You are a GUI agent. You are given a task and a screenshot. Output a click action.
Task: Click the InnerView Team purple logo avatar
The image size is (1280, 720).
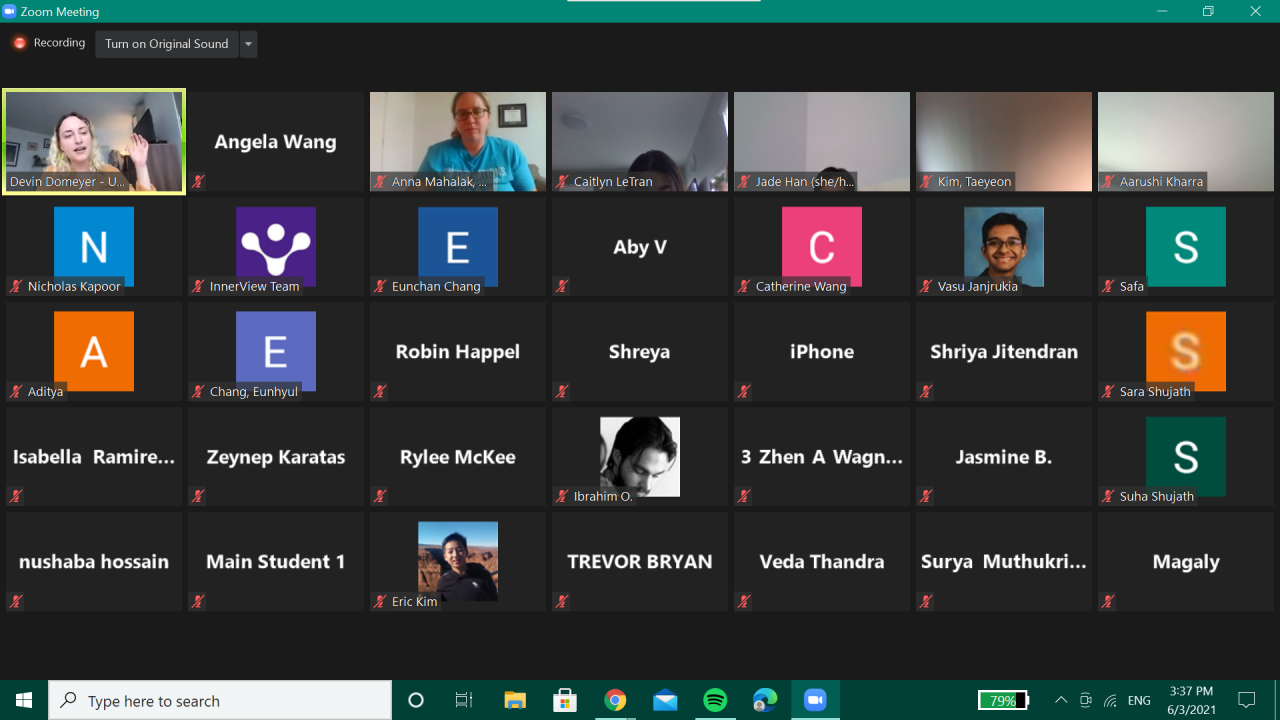(x=276, y=246)
